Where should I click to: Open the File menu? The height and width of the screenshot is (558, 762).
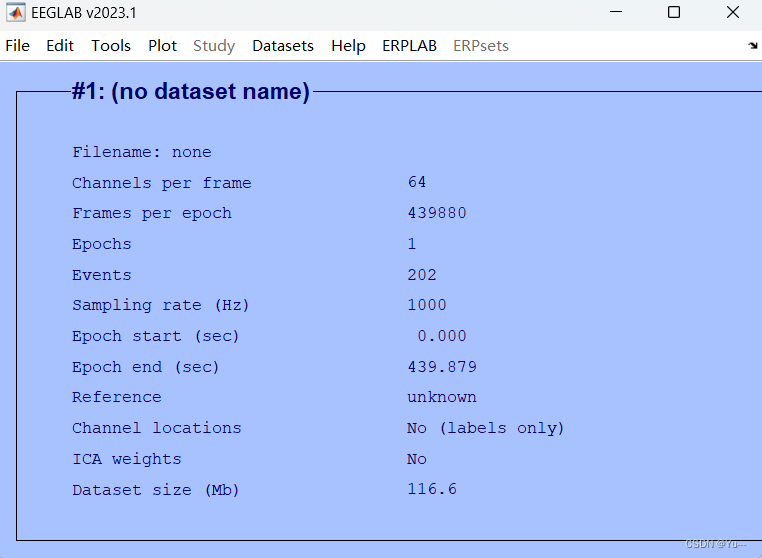pos(17,46)
